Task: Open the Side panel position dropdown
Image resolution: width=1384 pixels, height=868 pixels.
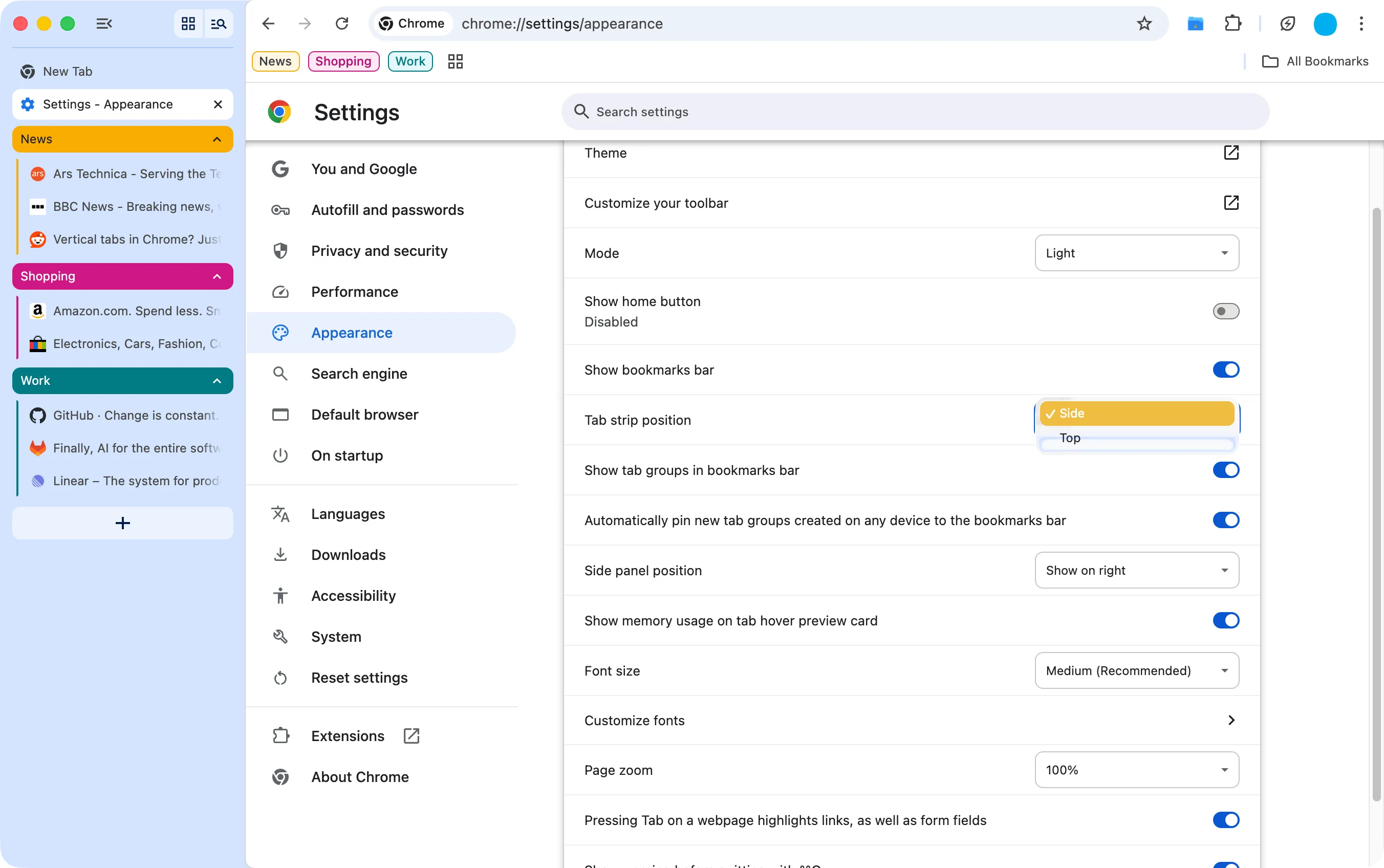Action: [x=1136, y=570]
